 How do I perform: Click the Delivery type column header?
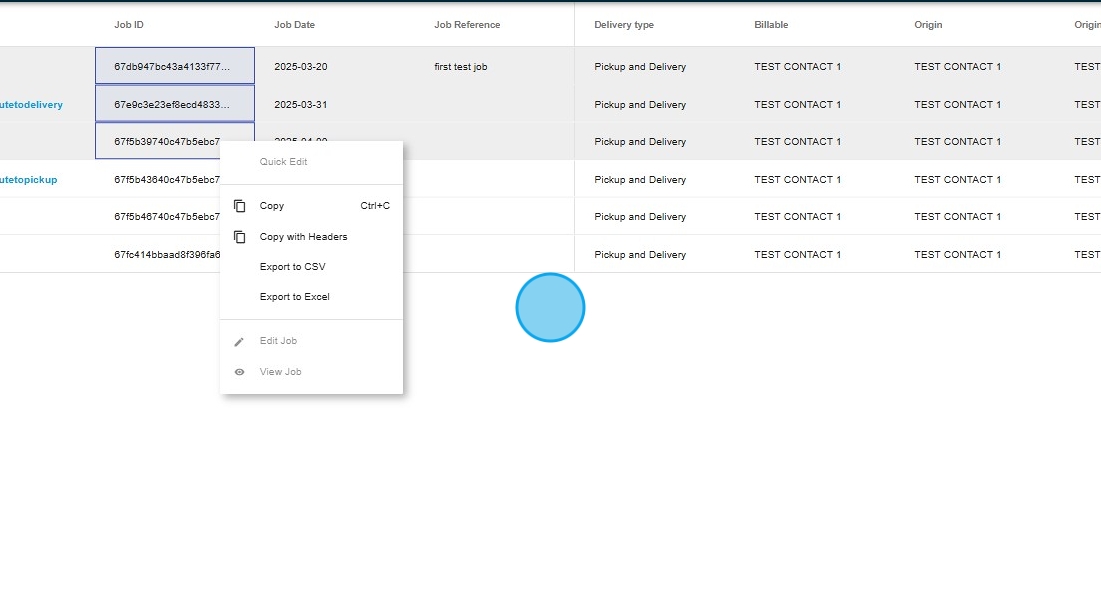point(623,25)
